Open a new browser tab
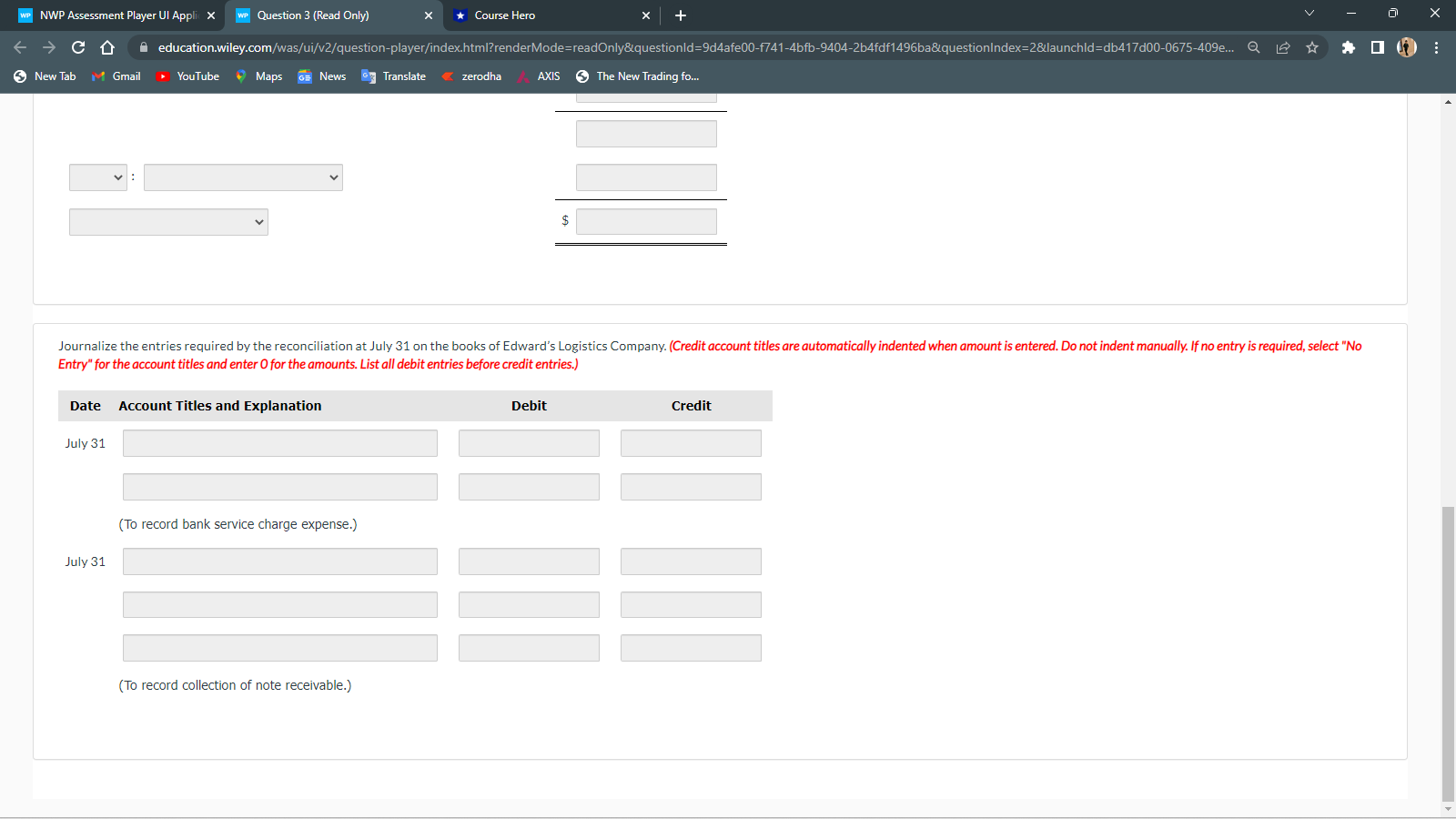 (x=681, y=15)
